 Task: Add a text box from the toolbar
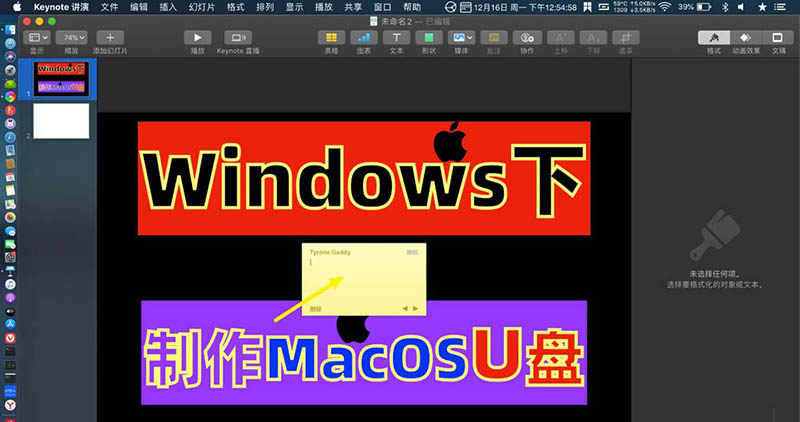[396, 37]
